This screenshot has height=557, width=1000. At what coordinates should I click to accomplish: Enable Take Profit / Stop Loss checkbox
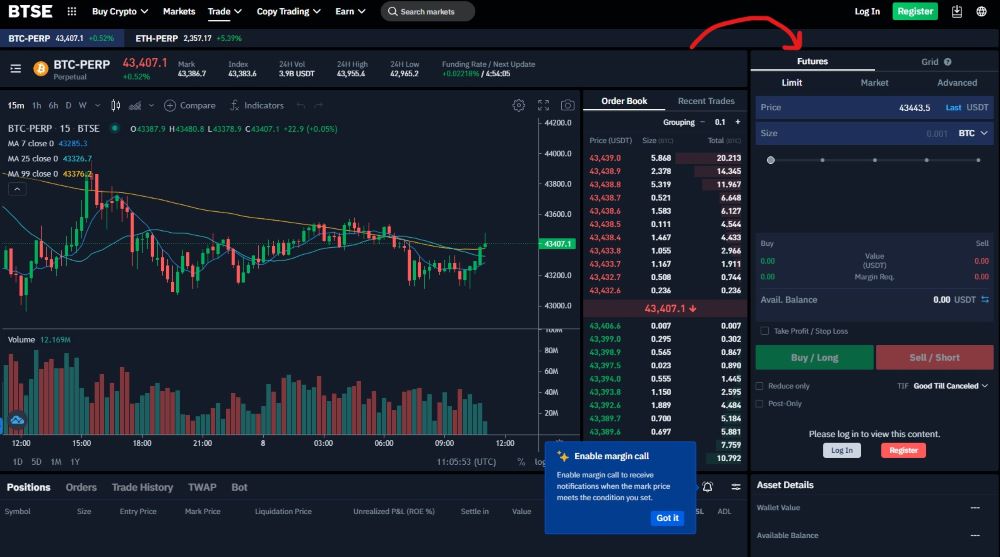pyautogui.click(x=764, y=331)
